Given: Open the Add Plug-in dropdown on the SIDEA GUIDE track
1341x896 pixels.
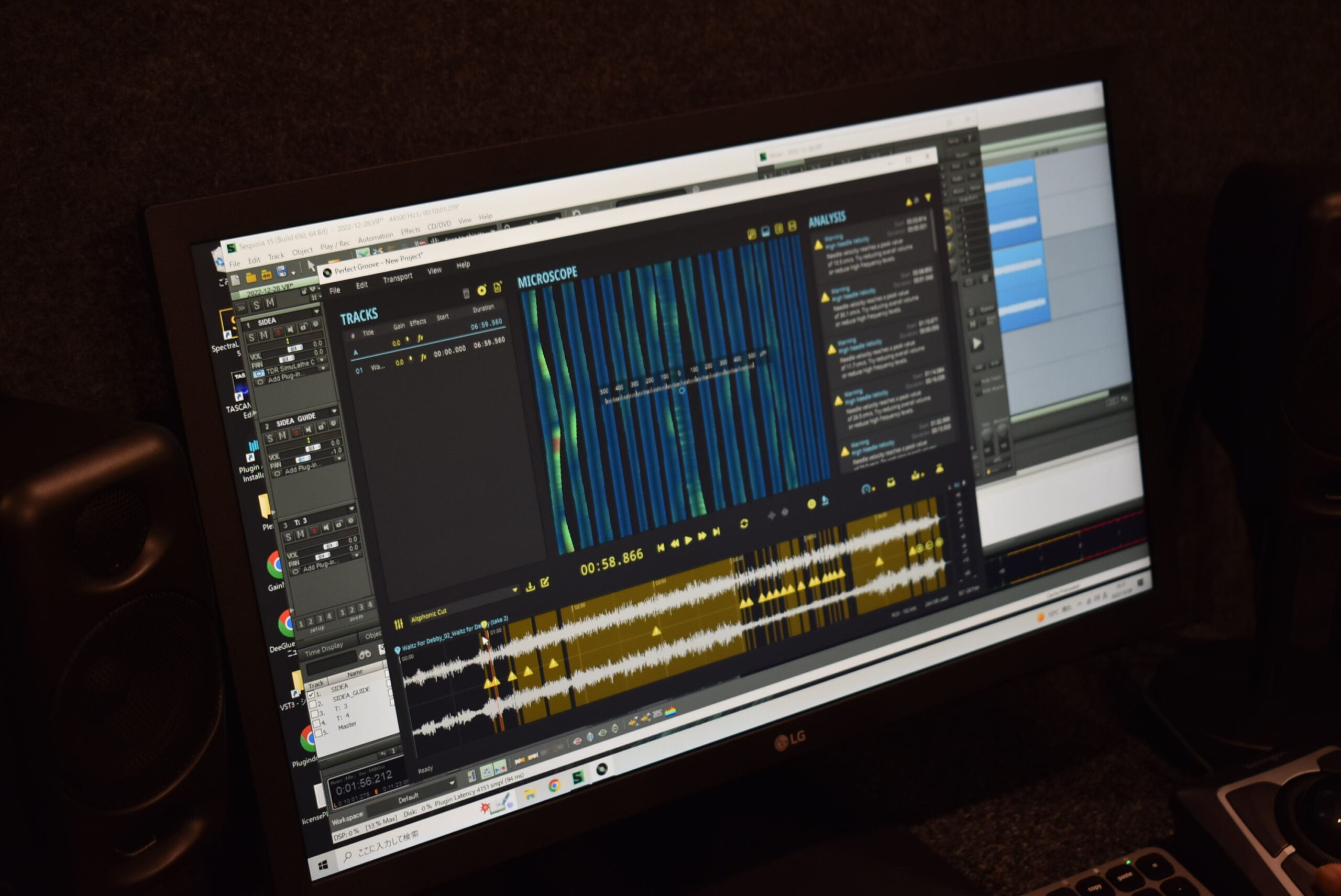Looking at the screenshot, I should coord(340,458).
